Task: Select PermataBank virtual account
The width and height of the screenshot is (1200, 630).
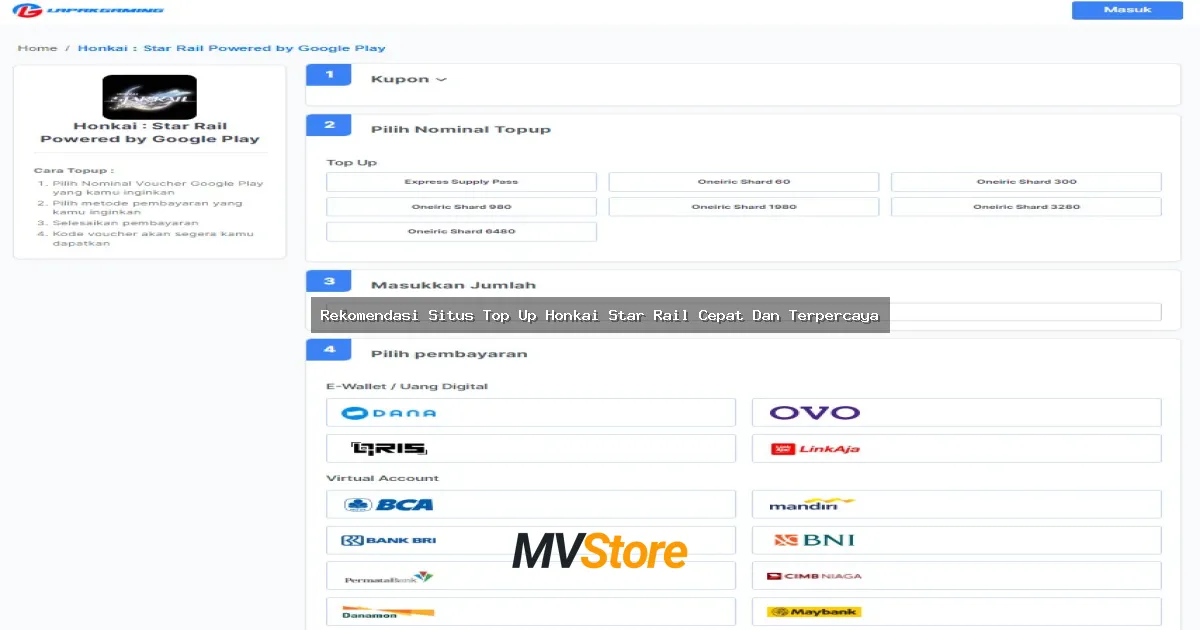Action: 530,577
